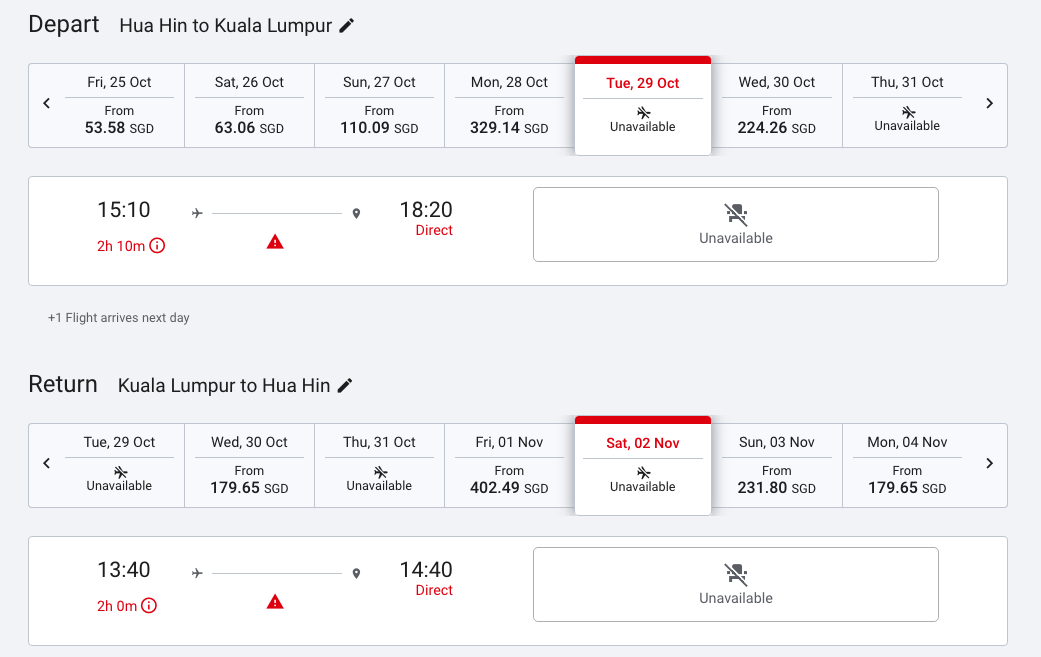Choose Fri, 01 Nov return at 402.49 SGD
1041x657 pixels.
[509, 465]
